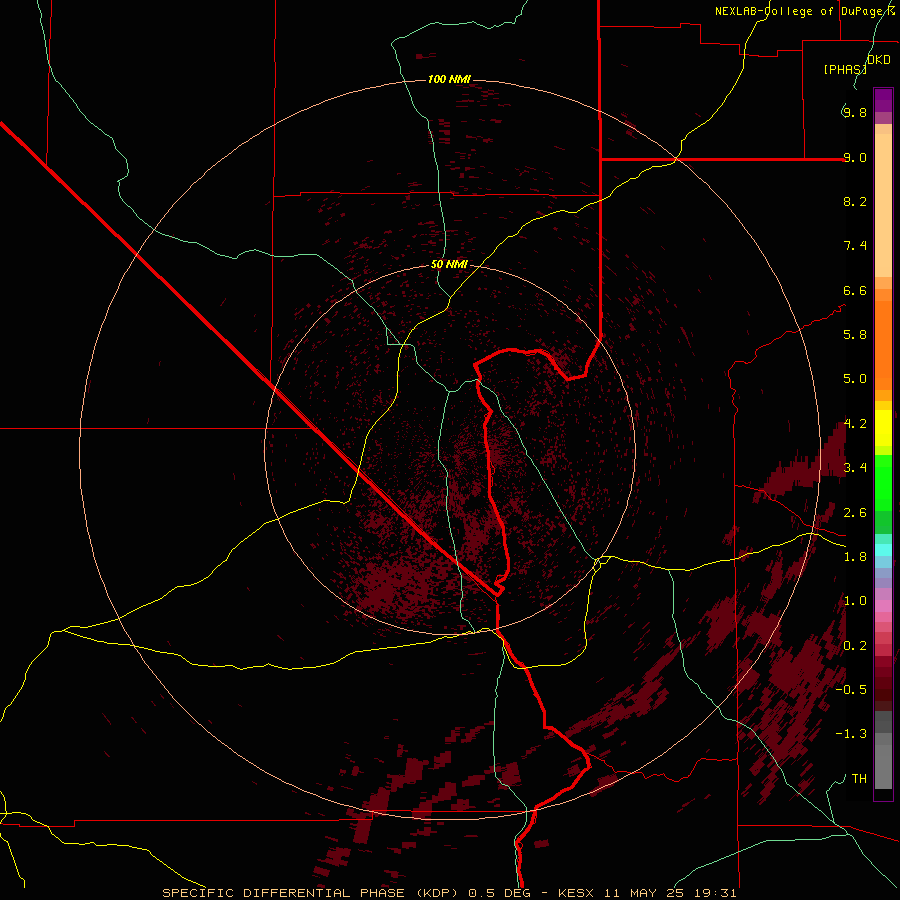The image size is (900, 900).
Task: Click the 4.2 scale value
Action: 855,424
